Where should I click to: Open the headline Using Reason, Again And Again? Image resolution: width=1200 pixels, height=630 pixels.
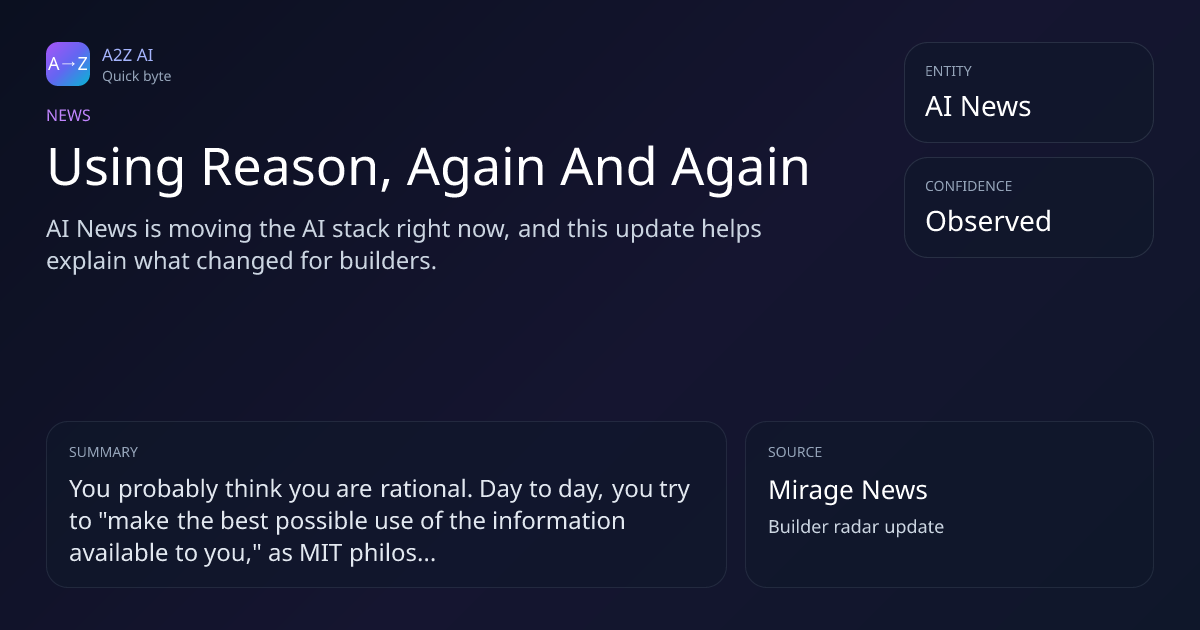[x=428, y=168]
